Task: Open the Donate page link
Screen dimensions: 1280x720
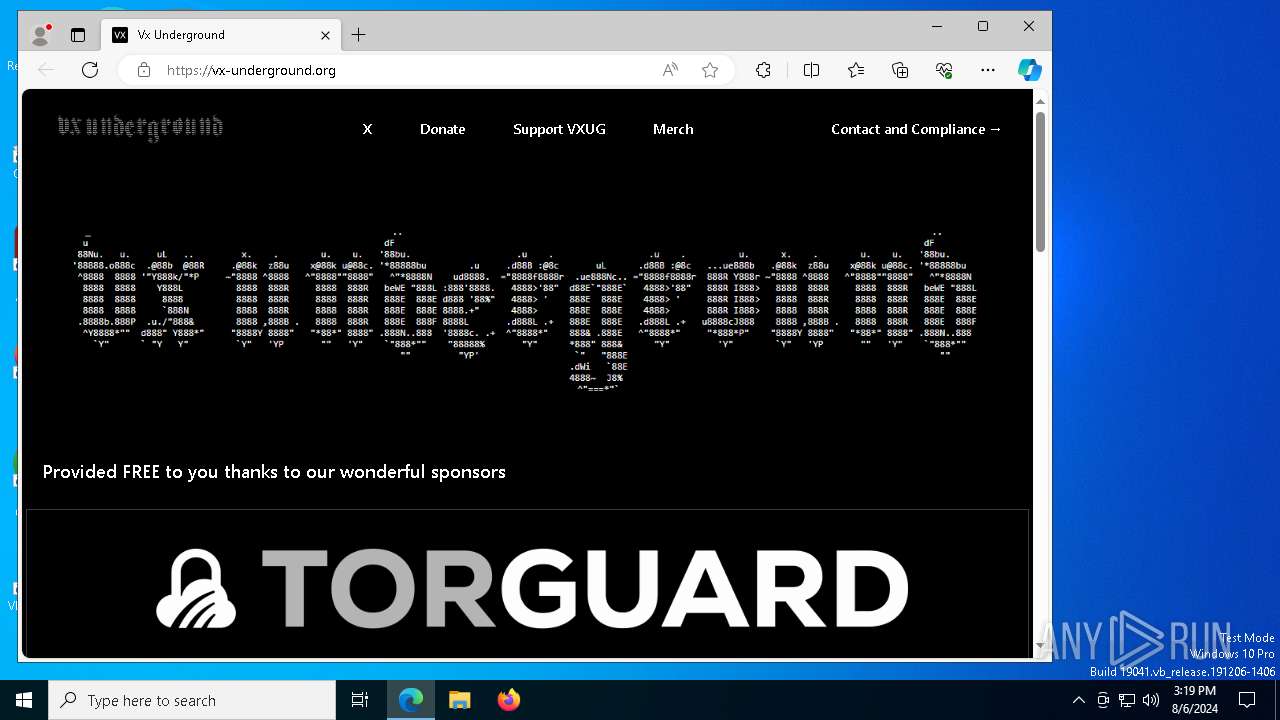Action: [x=442, y=129]
